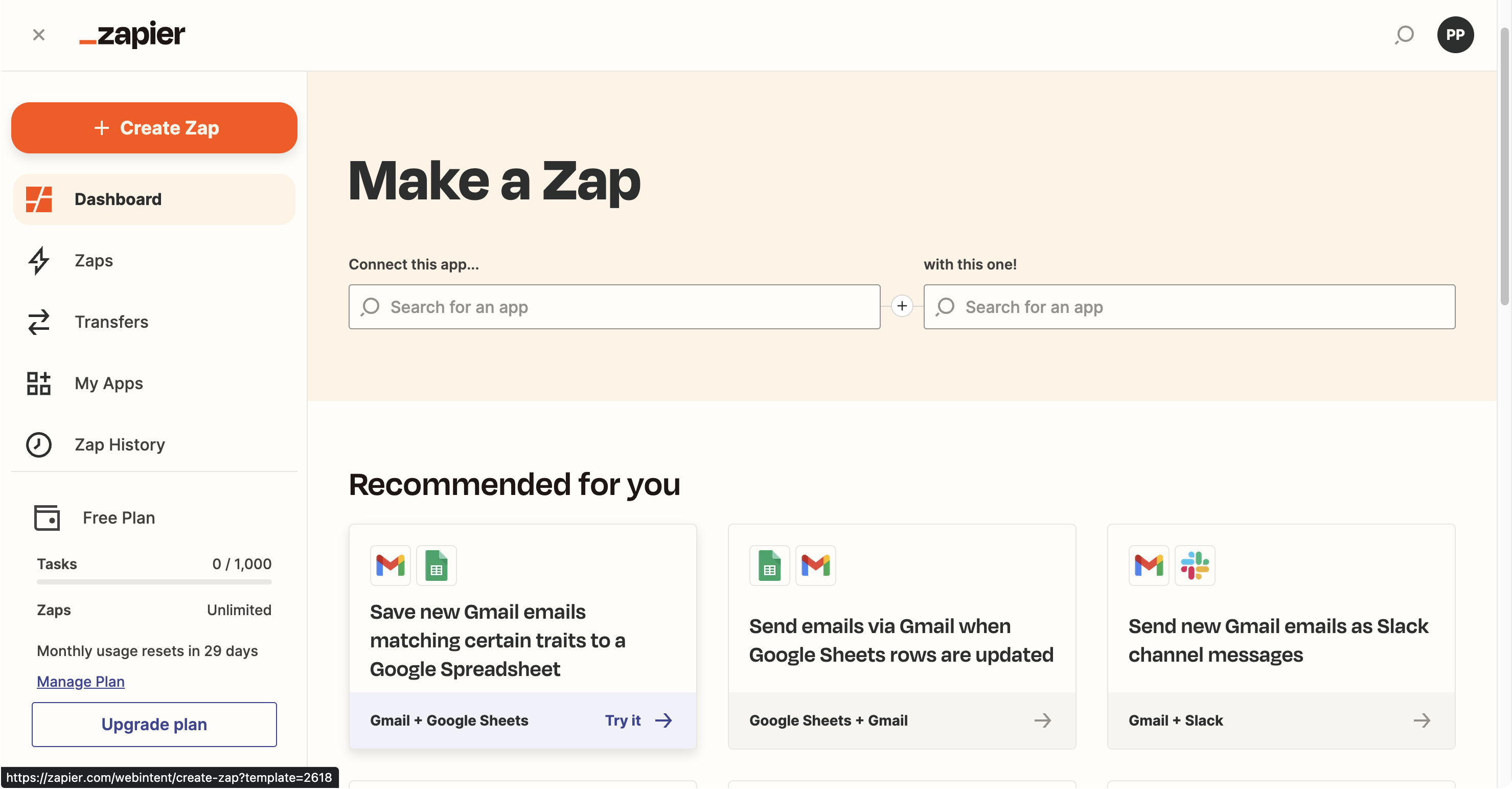Click the Free Plan label
1512x789 pixels.
119,518
